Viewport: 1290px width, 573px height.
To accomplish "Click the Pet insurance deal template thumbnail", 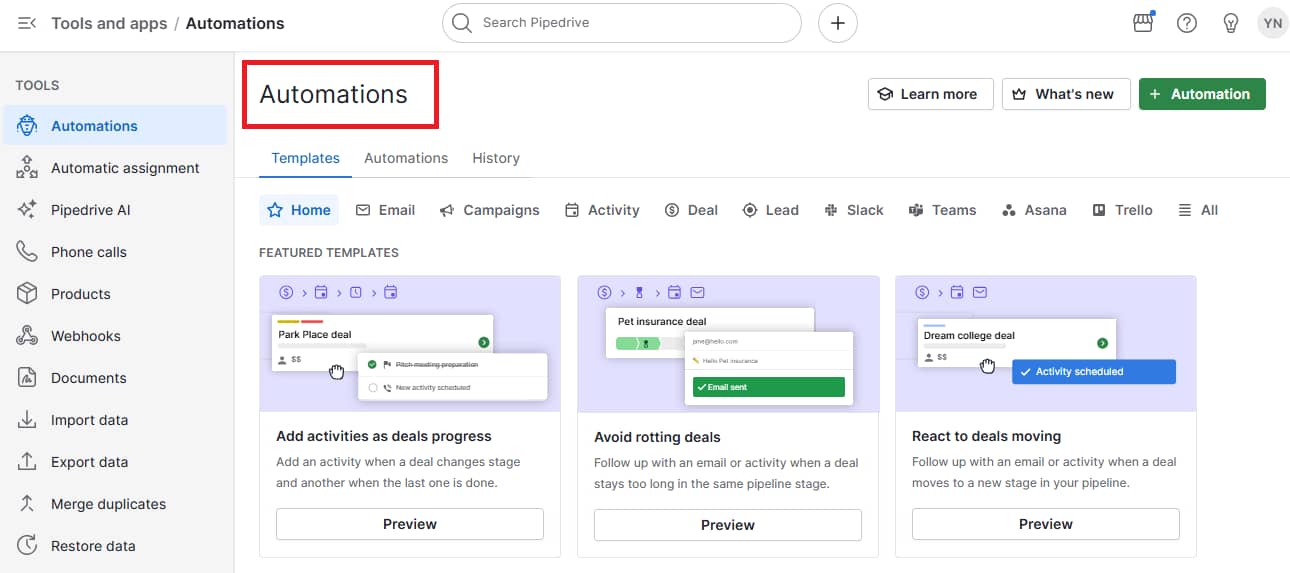I will [728, 344].
